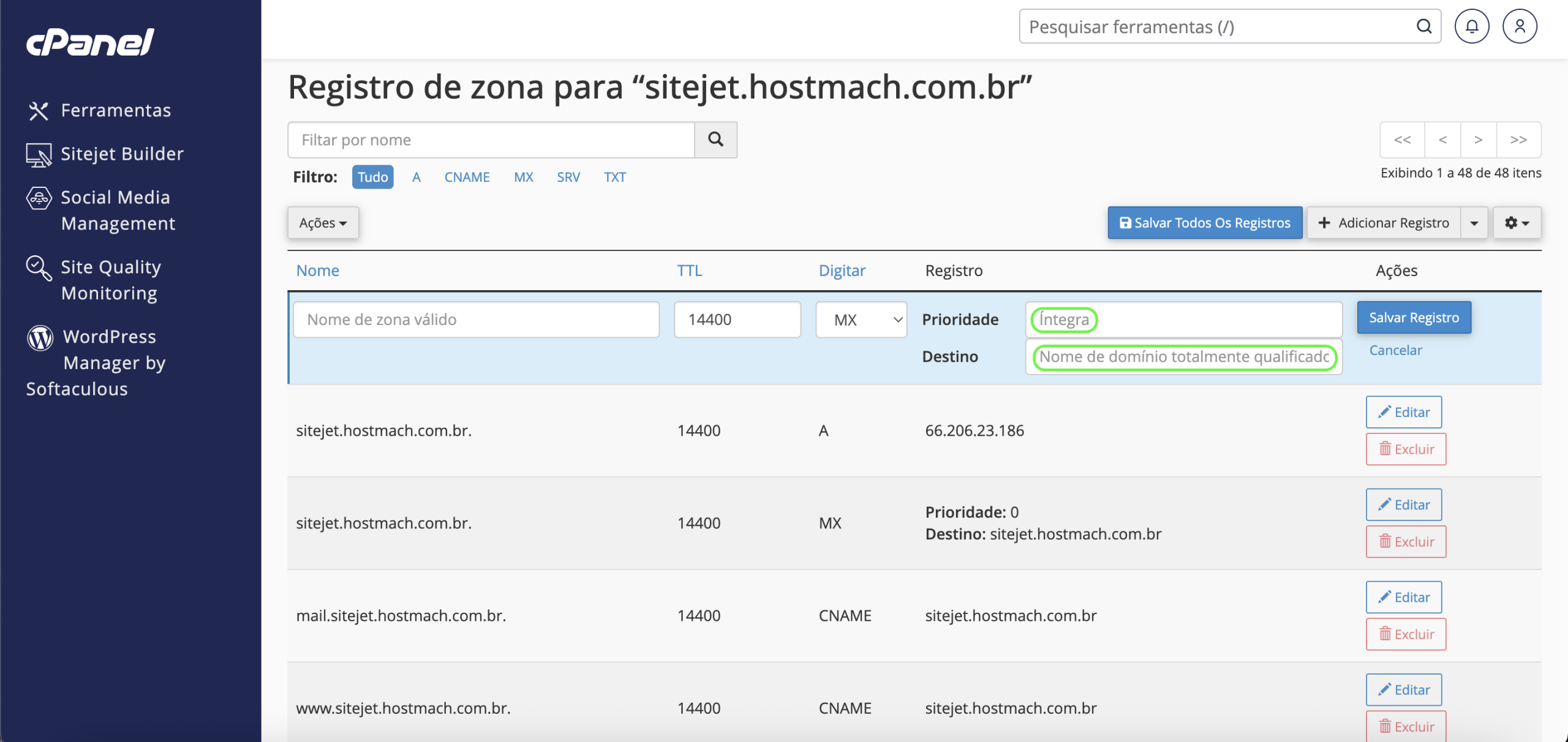1568x742 pixels.
Task: Edit the MX record row
Action: point(1403,504)
